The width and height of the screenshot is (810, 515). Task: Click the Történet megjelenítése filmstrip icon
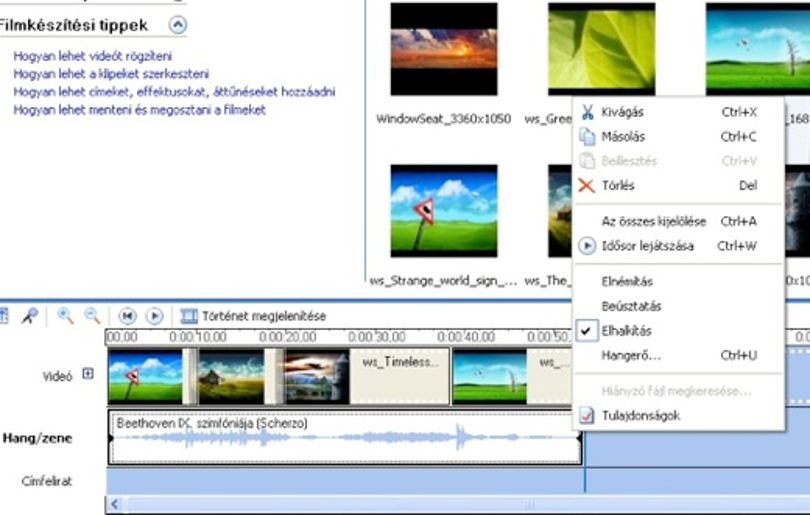click(189, 316)
